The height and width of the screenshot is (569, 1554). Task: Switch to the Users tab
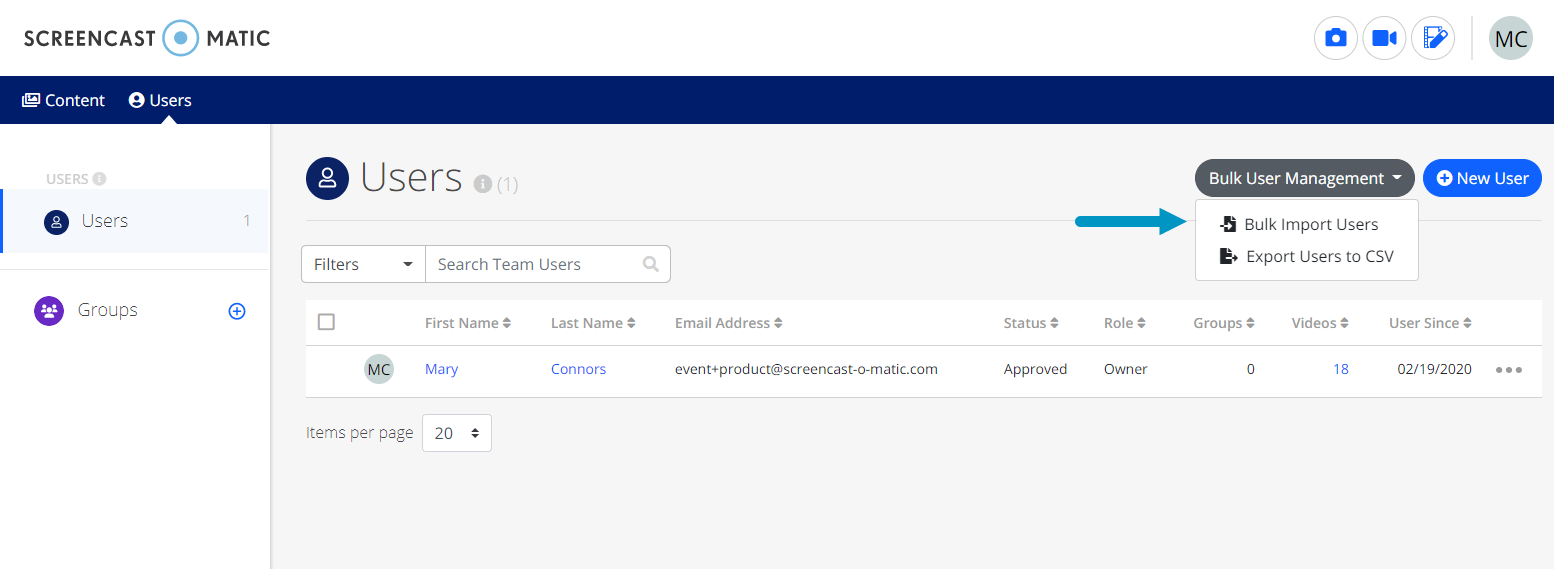pyautogui.click(x=160, y=100)
